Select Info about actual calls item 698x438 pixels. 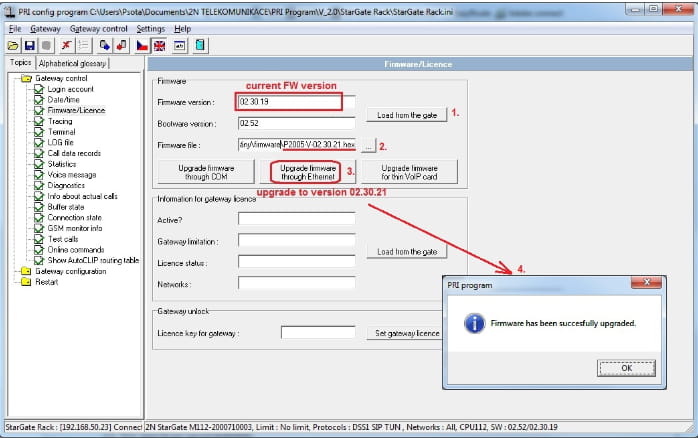click(x=82, y=196)
